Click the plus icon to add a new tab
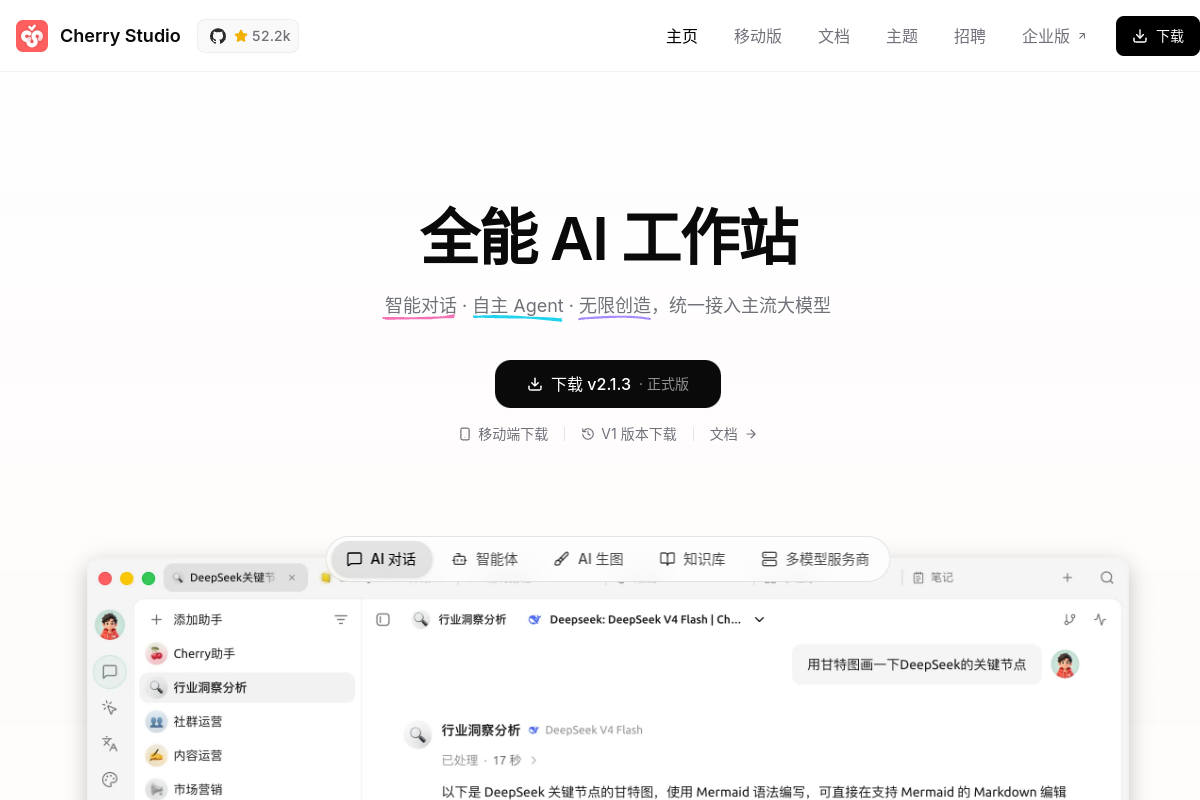The height and width of the screenshot is (800, 1200). (1067, 578)
